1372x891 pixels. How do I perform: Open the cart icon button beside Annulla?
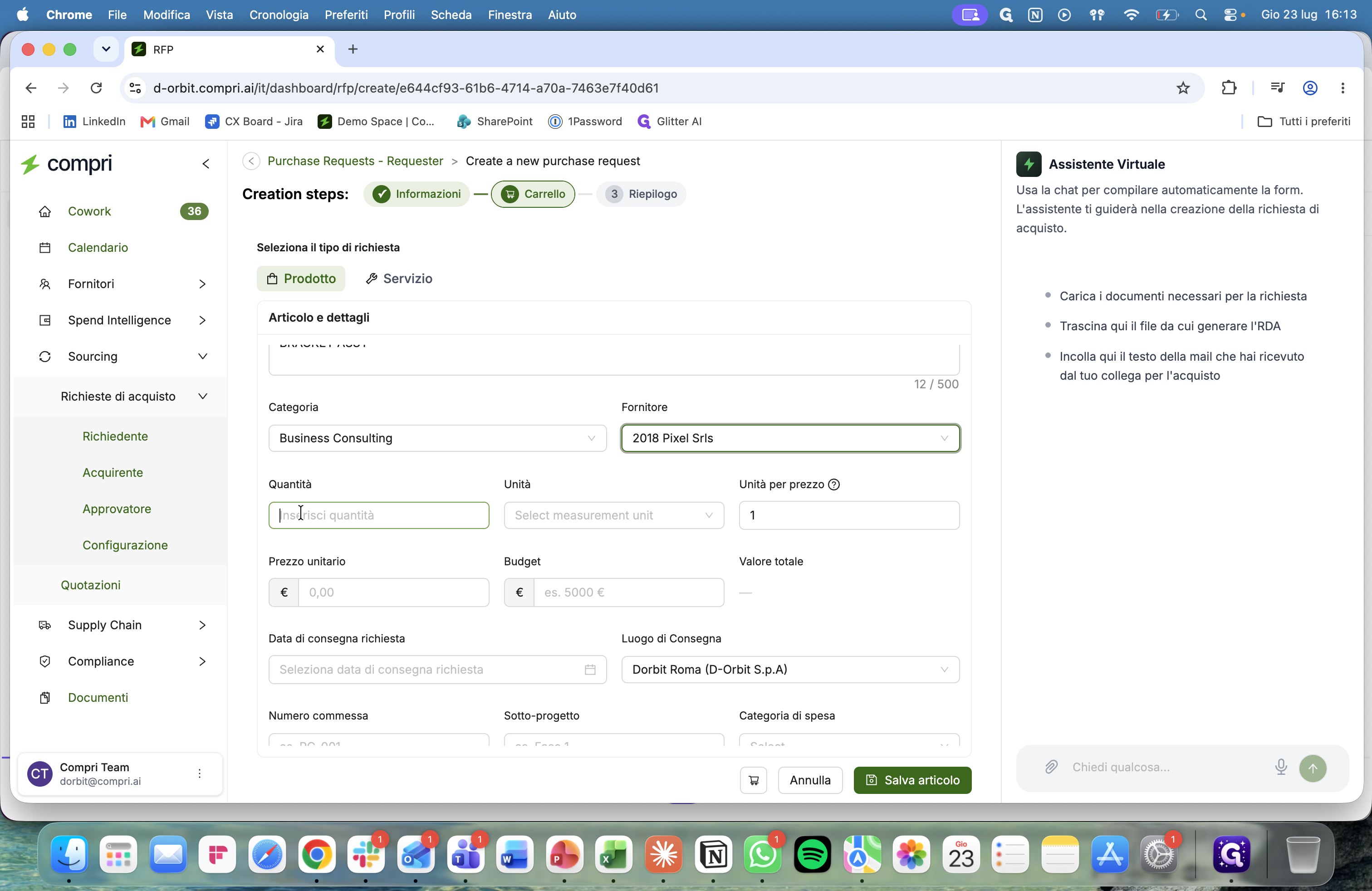tap(754, 780)
